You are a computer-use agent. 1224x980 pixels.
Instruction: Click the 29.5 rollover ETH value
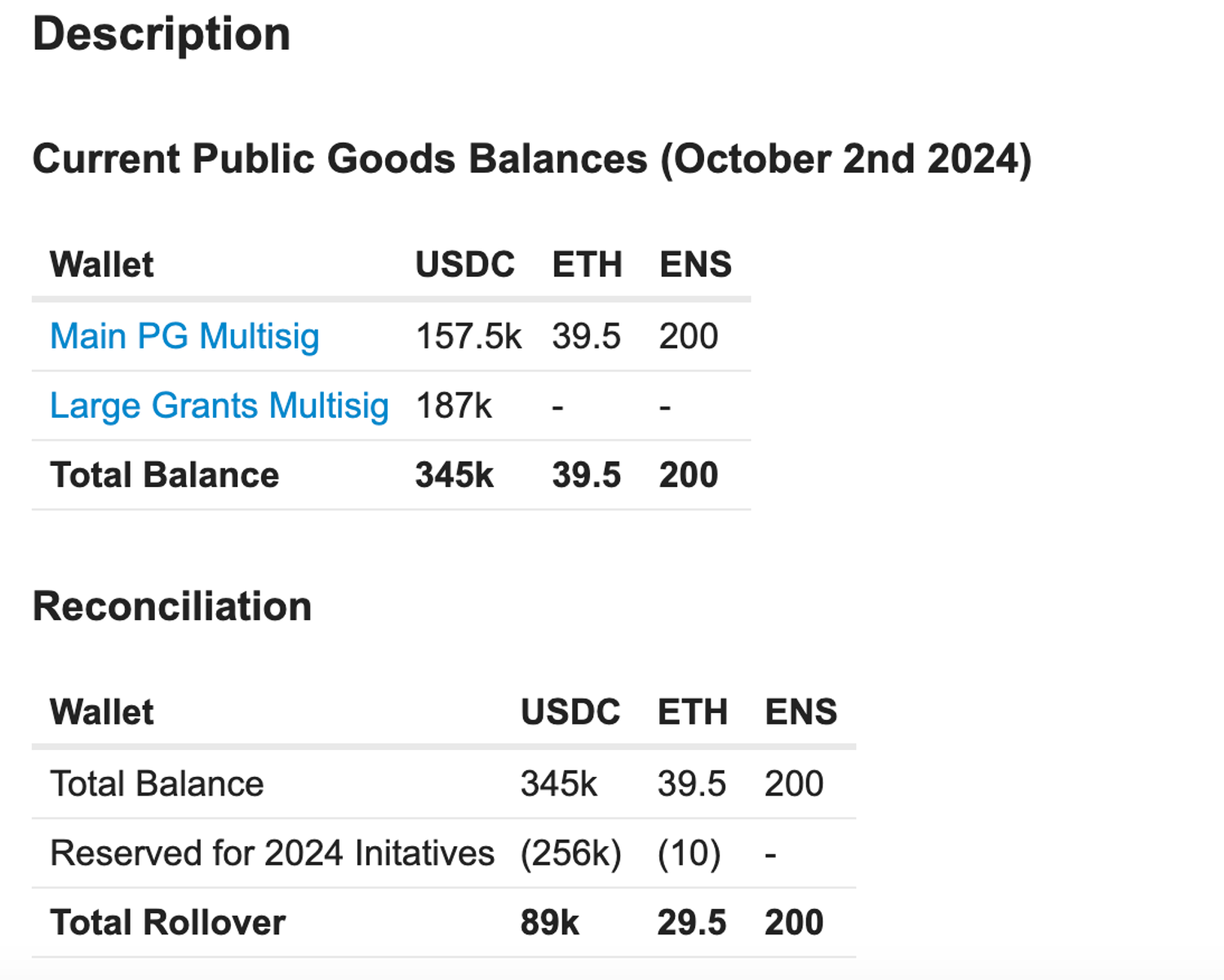pyautogui.click(x=691, y=923)
